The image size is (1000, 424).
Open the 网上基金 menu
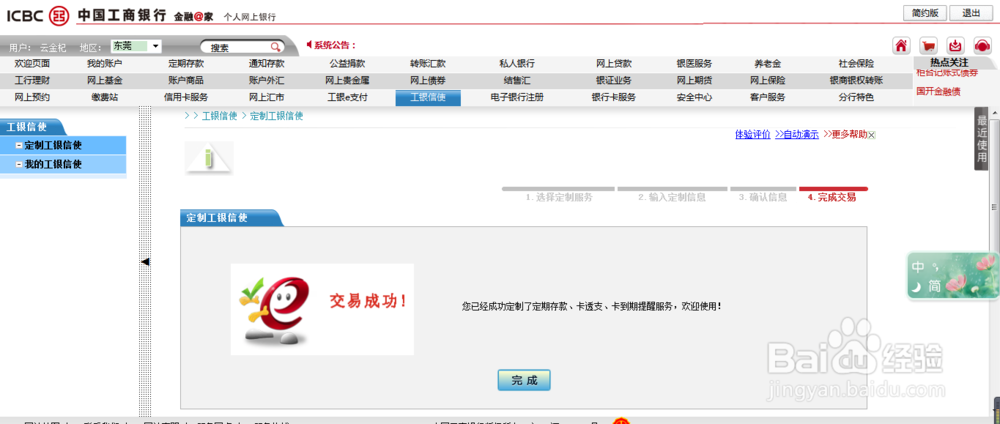105,80
